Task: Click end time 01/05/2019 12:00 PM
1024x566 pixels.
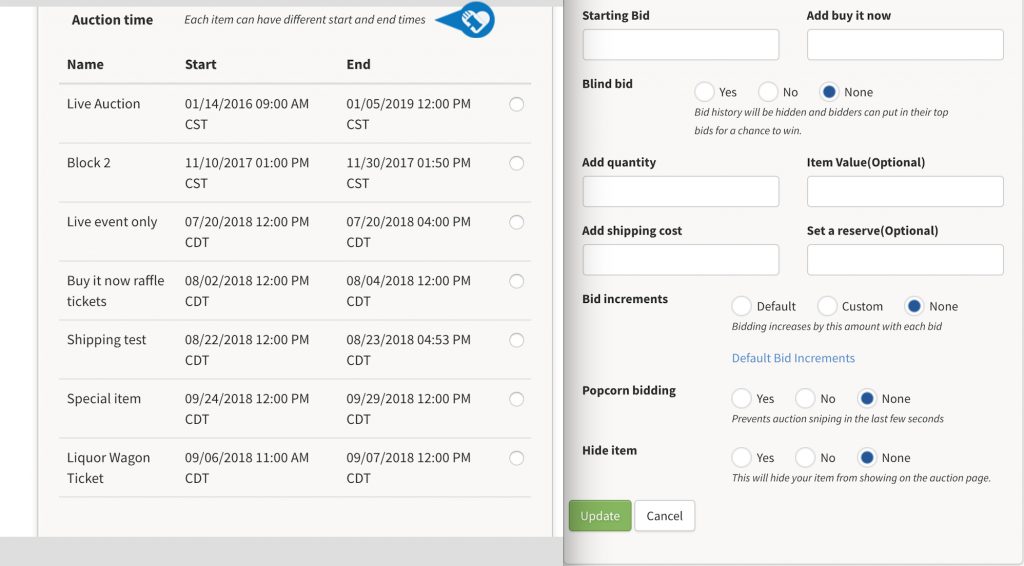Action: click(x=408, y=104)
